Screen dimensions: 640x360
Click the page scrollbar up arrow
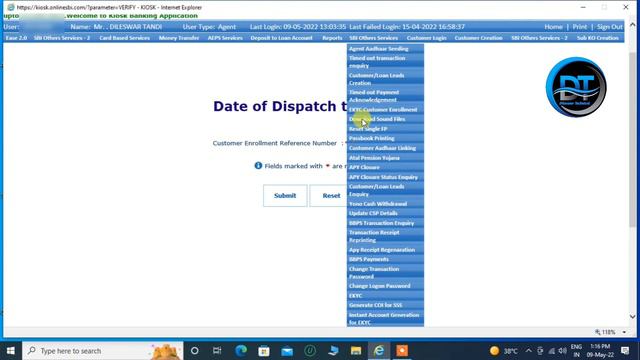(x=632, y=24)
